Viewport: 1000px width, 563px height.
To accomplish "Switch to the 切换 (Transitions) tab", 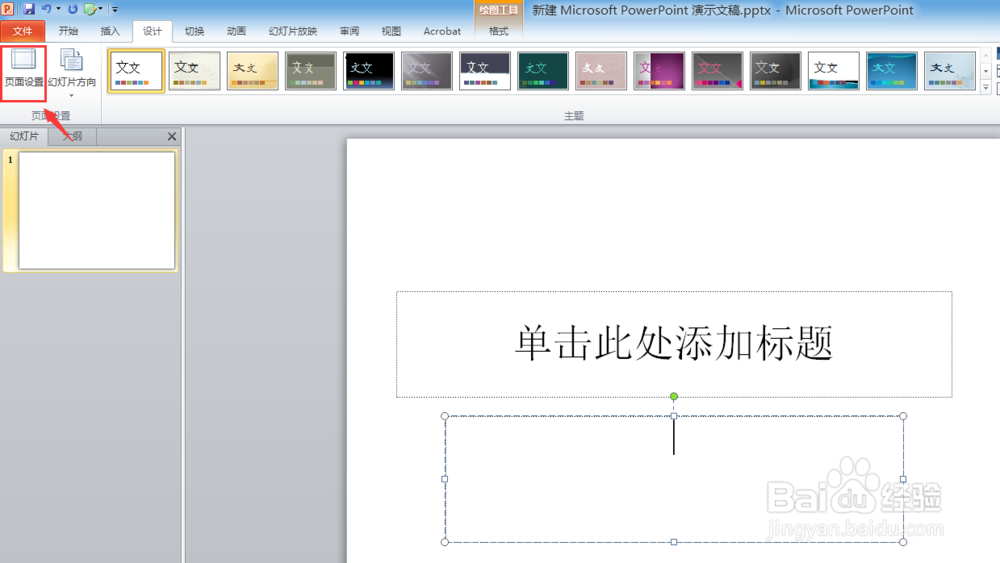I will [194, 31].
